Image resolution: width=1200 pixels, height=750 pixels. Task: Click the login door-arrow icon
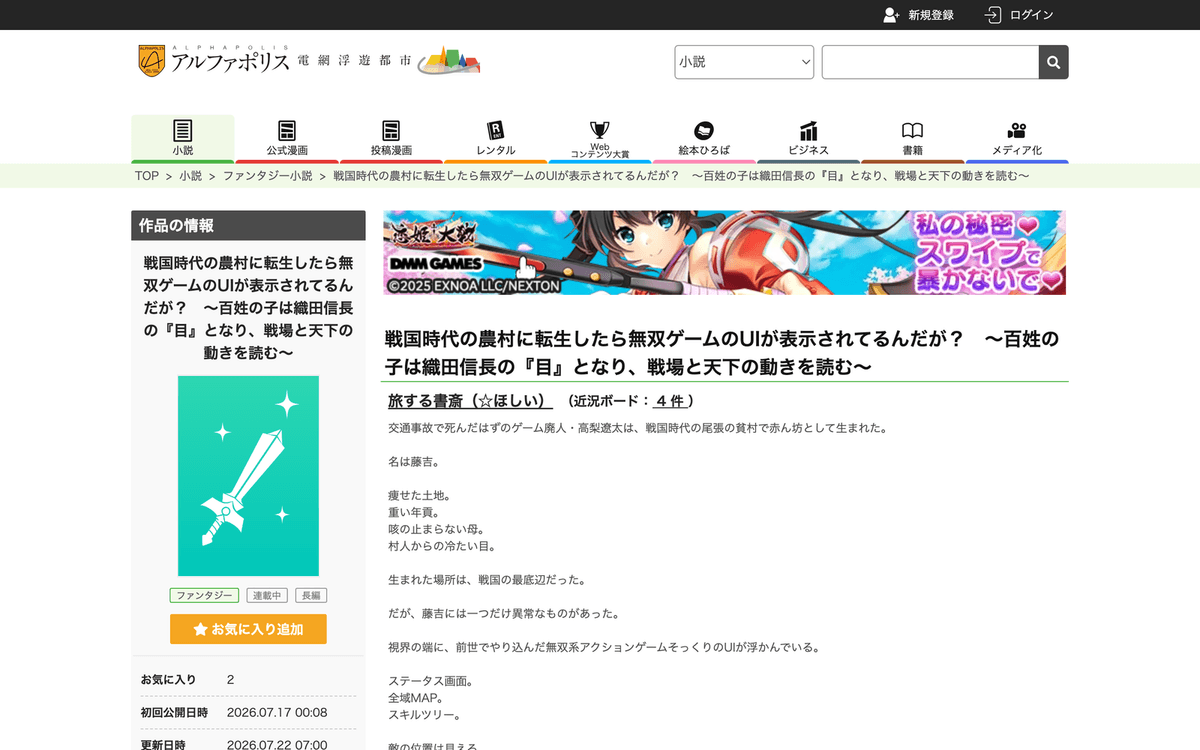pos(993,15)
